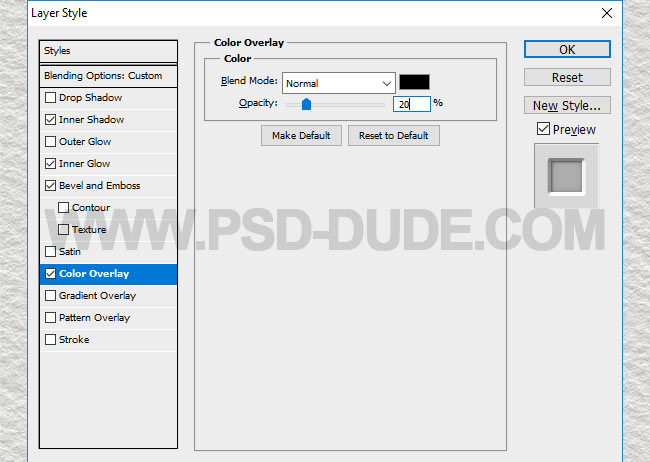Image resolution: width=650 pixels, height=462 pixels.
Task: Click the style preview thumbnail
Action: pos(566,176)
